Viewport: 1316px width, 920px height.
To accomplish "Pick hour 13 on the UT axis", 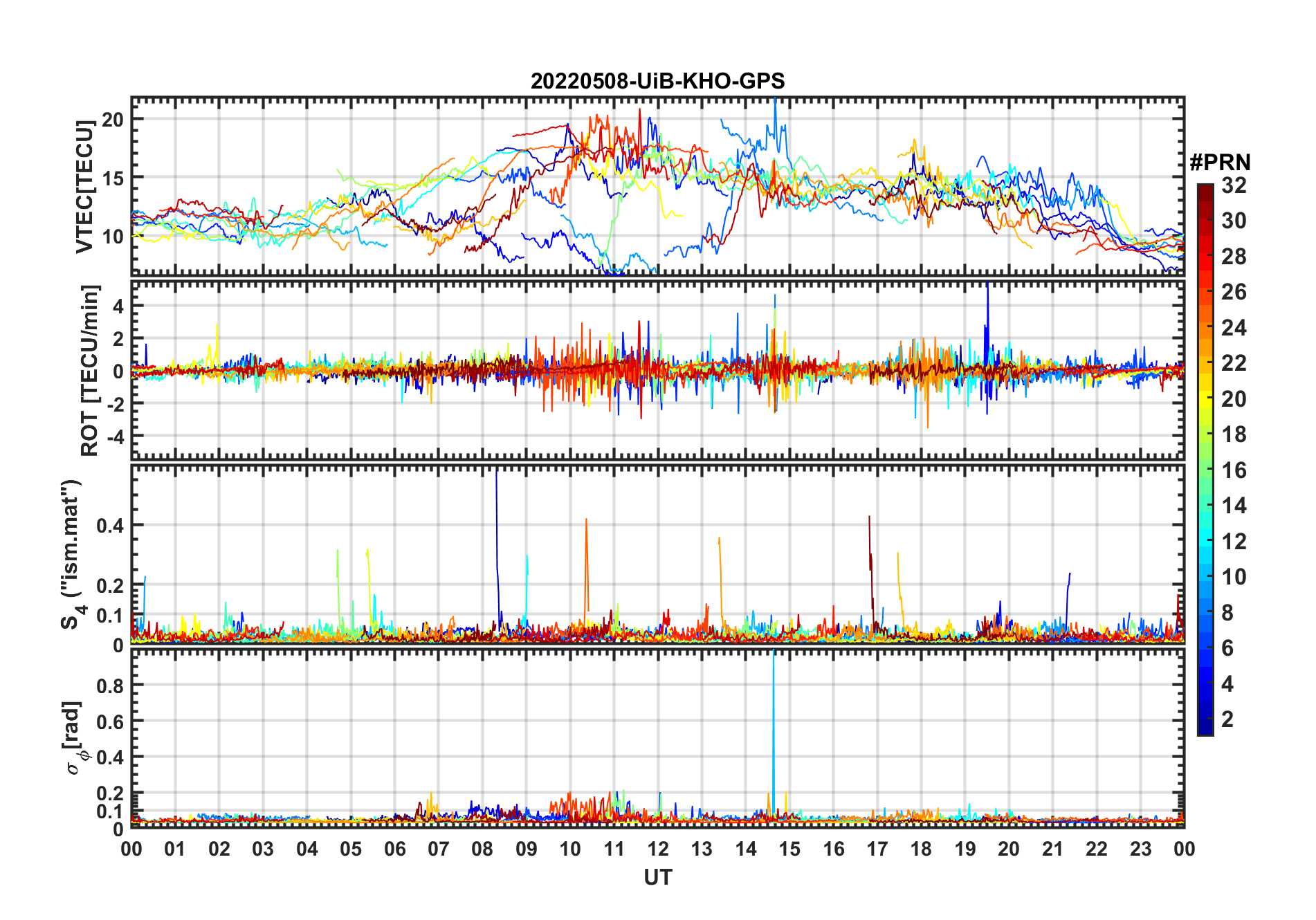I will [702, 849].
